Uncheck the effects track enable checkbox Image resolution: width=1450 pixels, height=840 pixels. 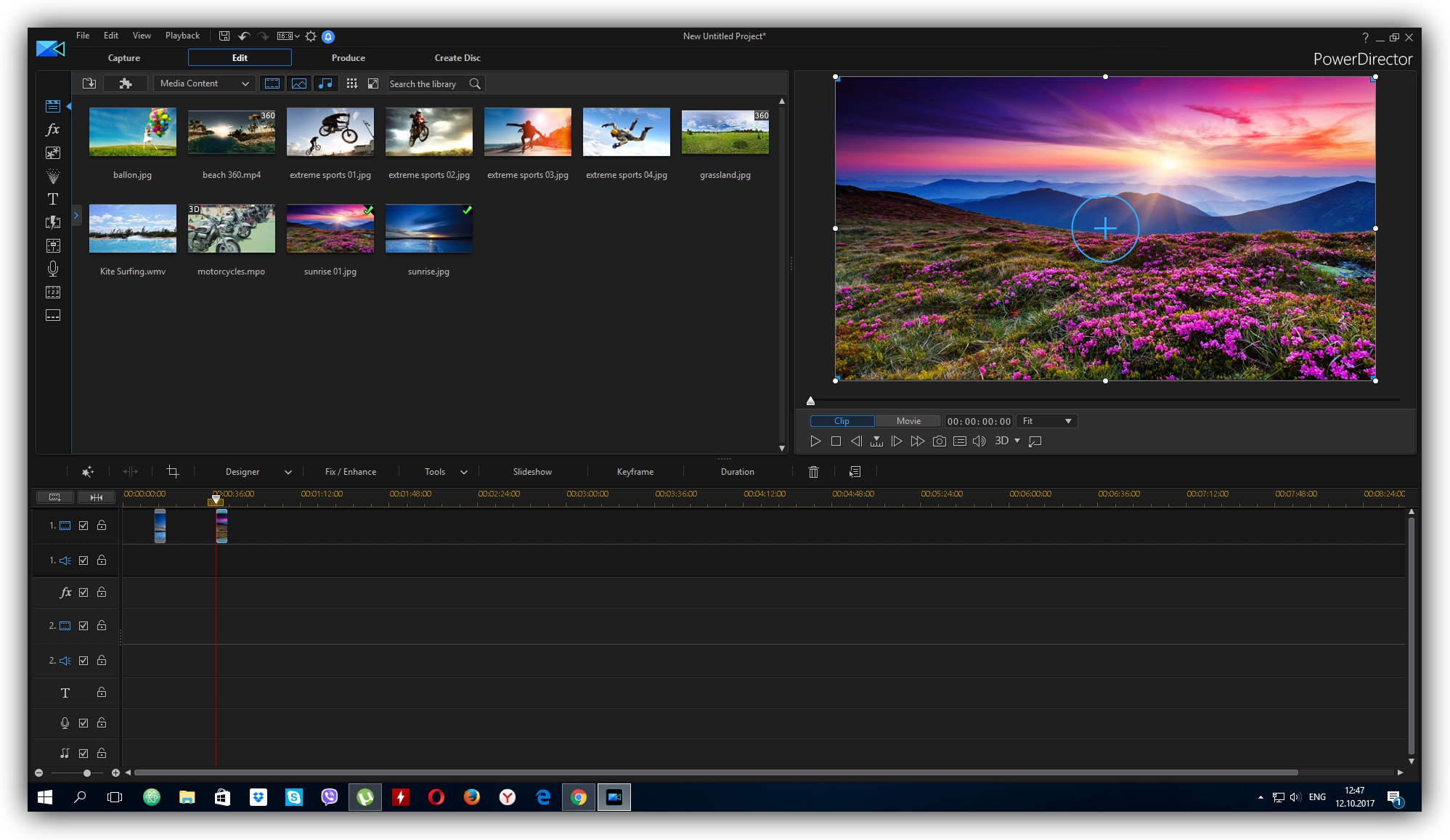[x=84, y=592]
